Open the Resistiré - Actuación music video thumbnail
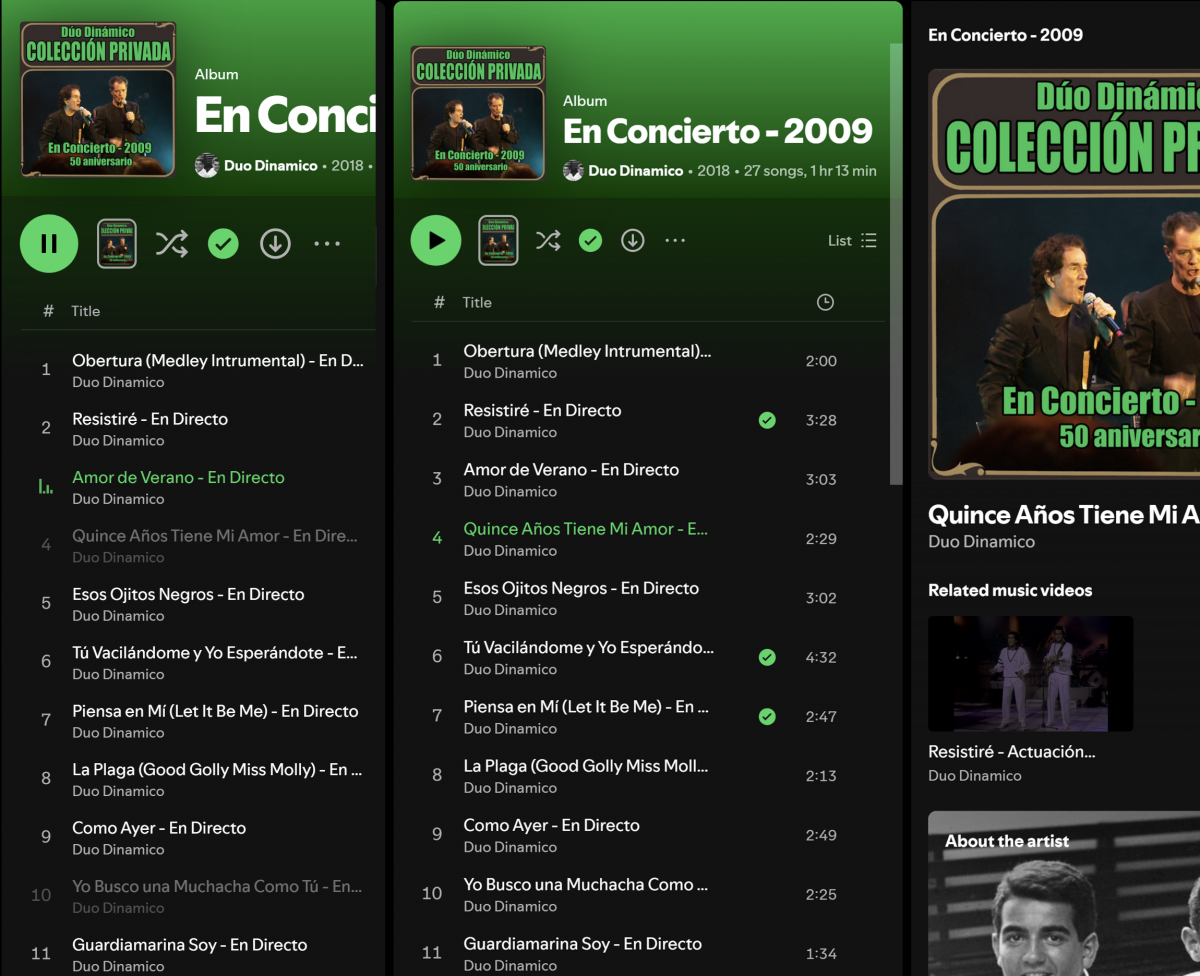The image size is (1200, 976). pos(1030,673)
